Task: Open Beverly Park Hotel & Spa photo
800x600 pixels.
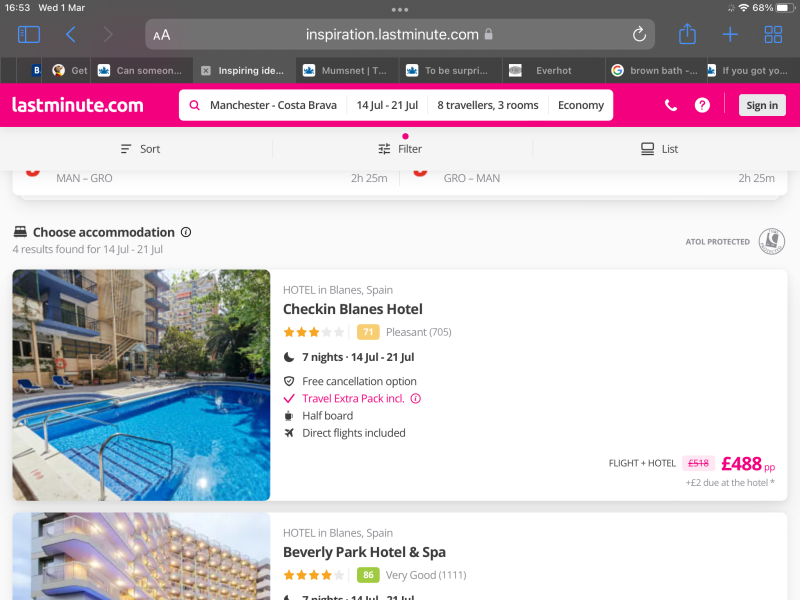Action: [141, 556]
